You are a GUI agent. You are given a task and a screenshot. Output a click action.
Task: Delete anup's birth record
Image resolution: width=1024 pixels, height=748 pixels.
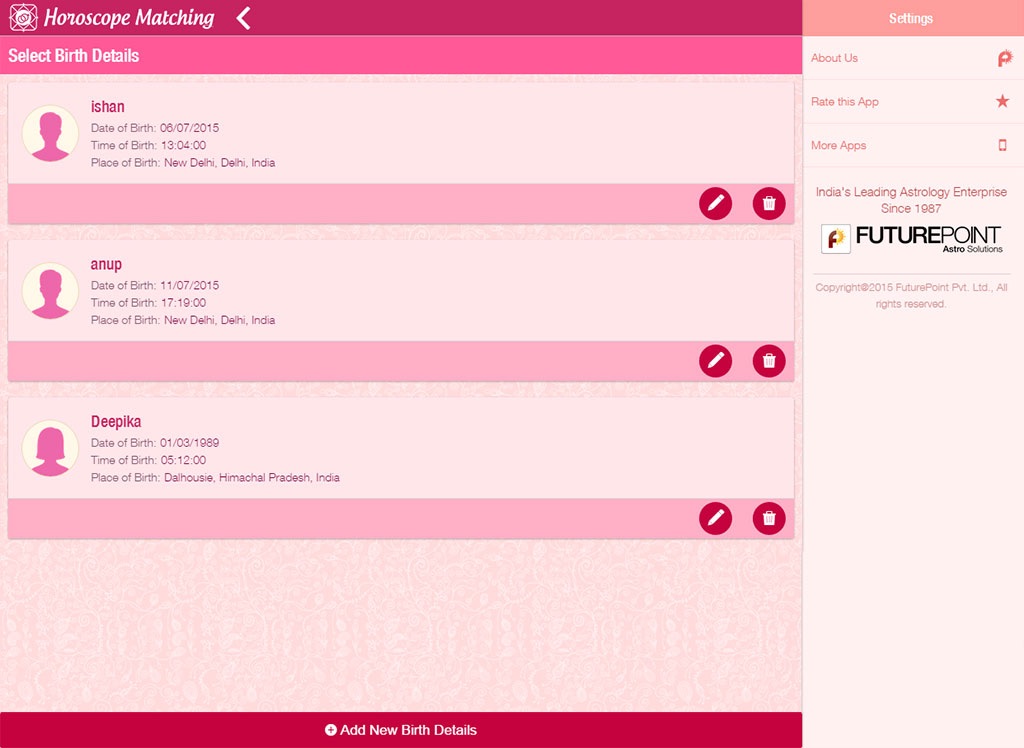click(769, 361)
